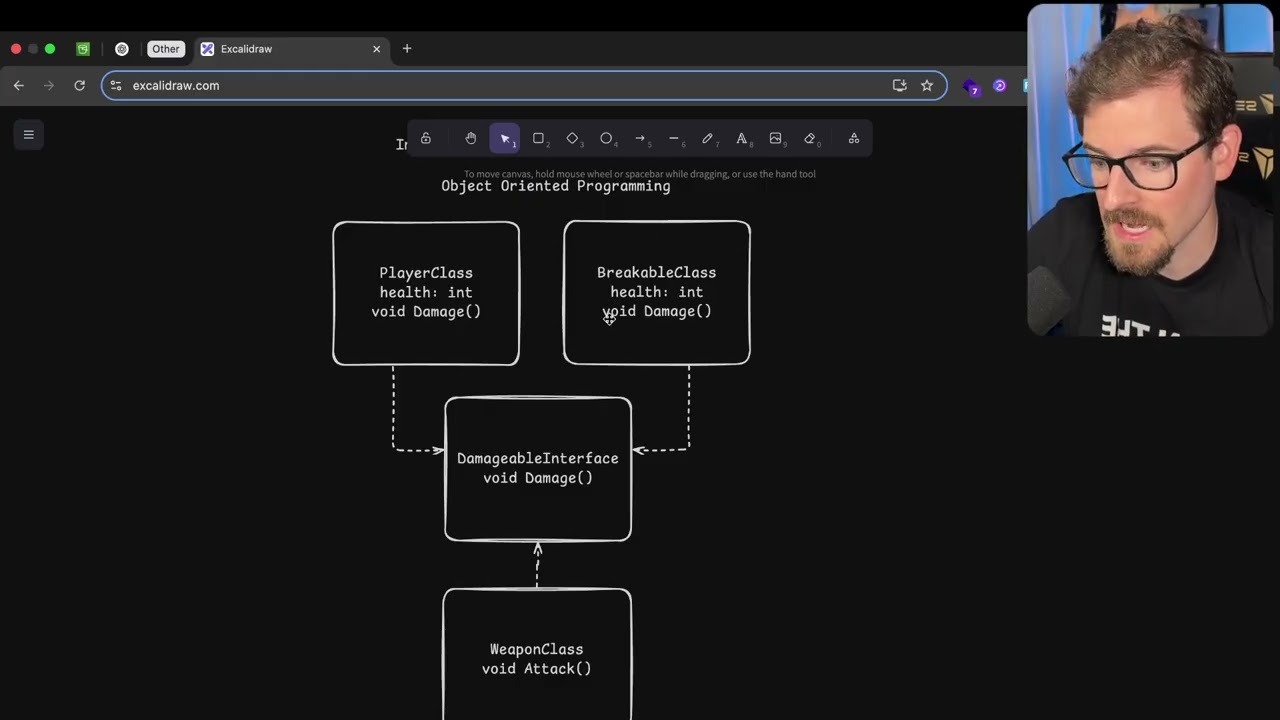
Task: Select the Diamond shape tool
Action: click(x=572, y=139)
